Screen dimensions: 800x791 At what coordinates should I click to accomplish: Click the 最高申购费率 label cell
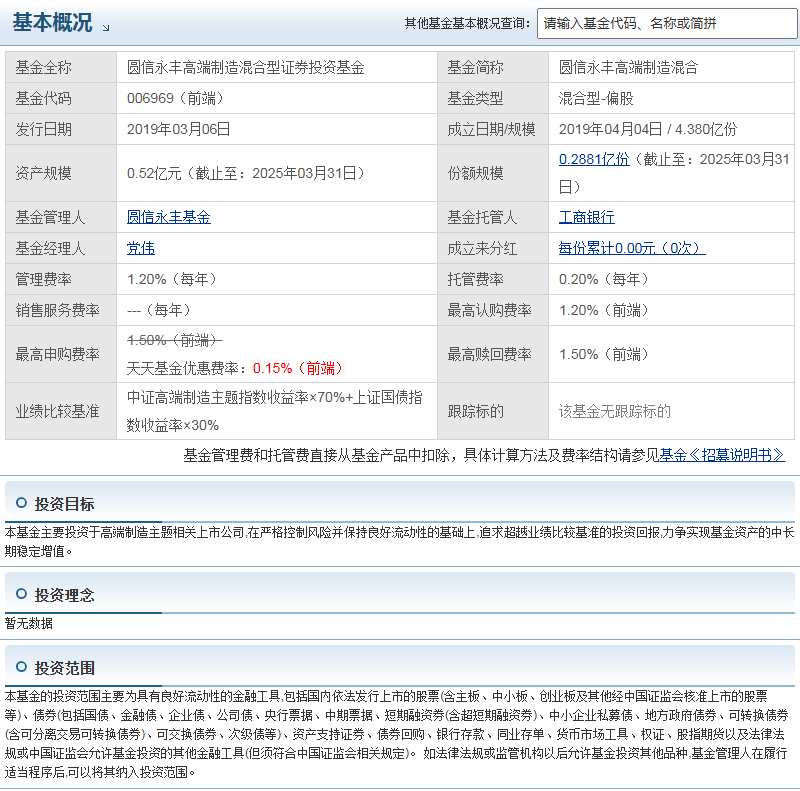(x=61, y=354)
